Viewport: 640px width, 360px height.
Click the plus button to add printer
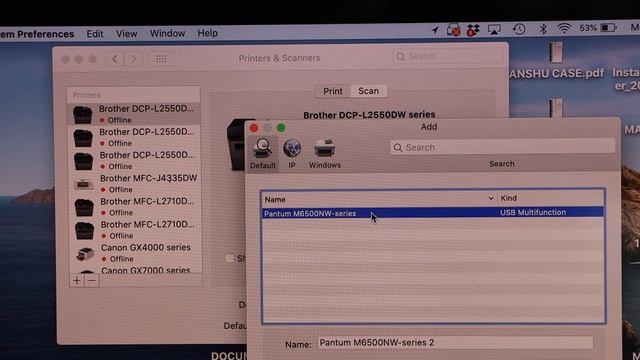(x=76, y=281)
